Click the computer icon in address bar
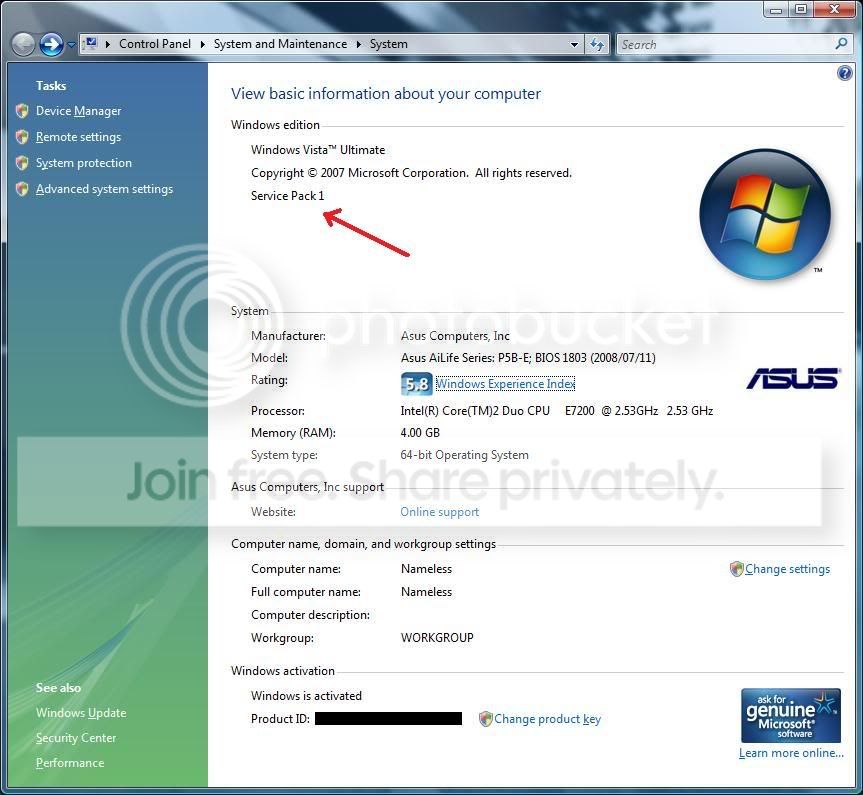The height and width of the screenshot is (795, 863). [91, 43]
